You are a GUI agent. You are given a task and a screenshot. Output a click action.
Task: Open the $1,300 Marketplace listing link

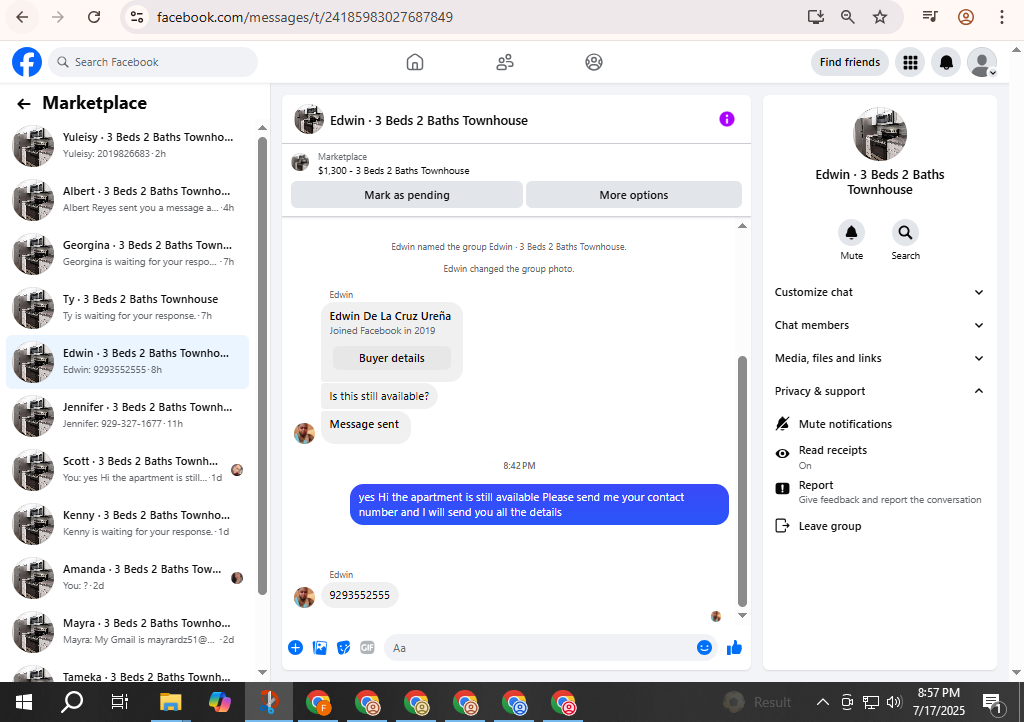pos(393,170)
